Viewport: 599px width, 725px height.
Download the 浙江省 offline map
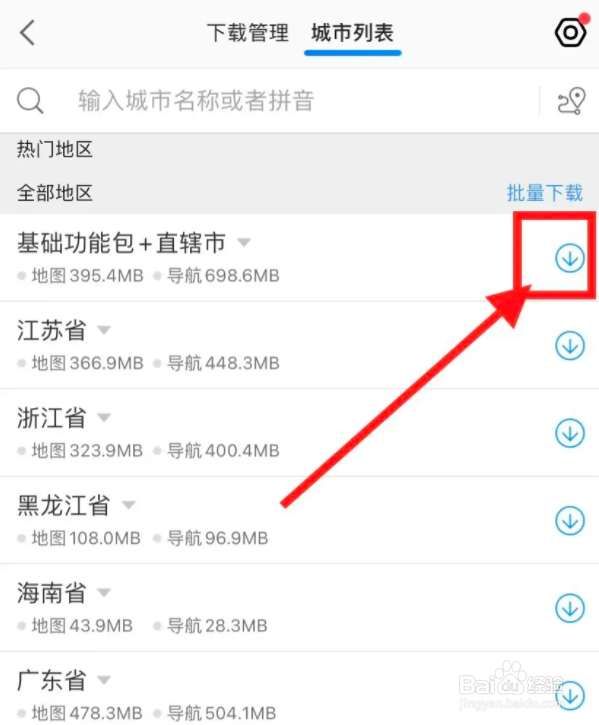pyautogui.click(x=569, y=433)
